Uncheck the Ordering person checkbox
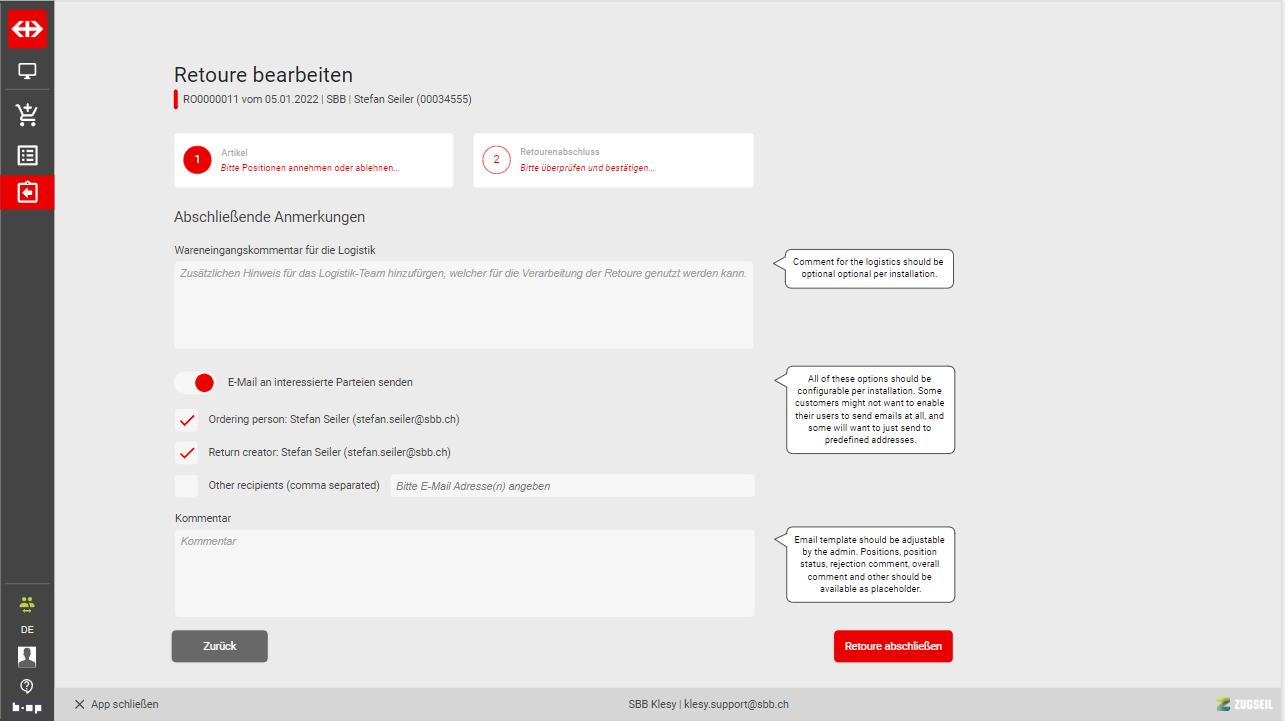The height and width of the screenshot is (721, 1285). pyautogui.click(x=186, y=420)
